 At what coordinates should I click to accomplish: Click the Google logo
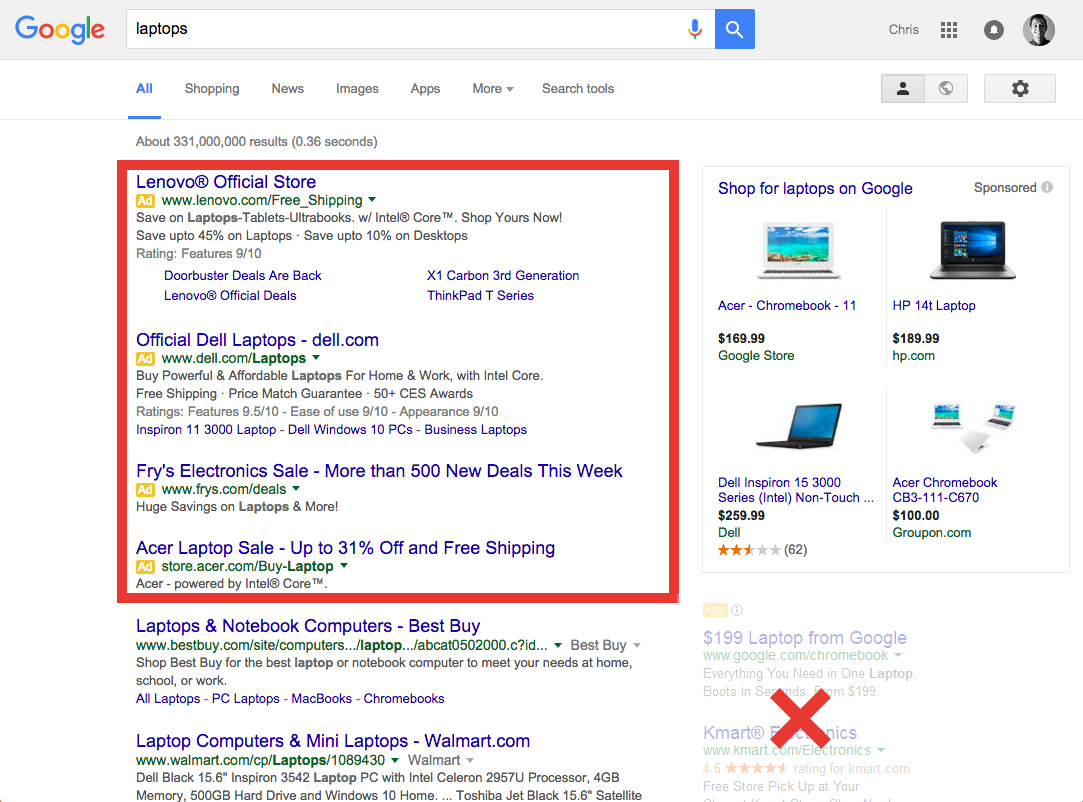[x=60, y=30]
